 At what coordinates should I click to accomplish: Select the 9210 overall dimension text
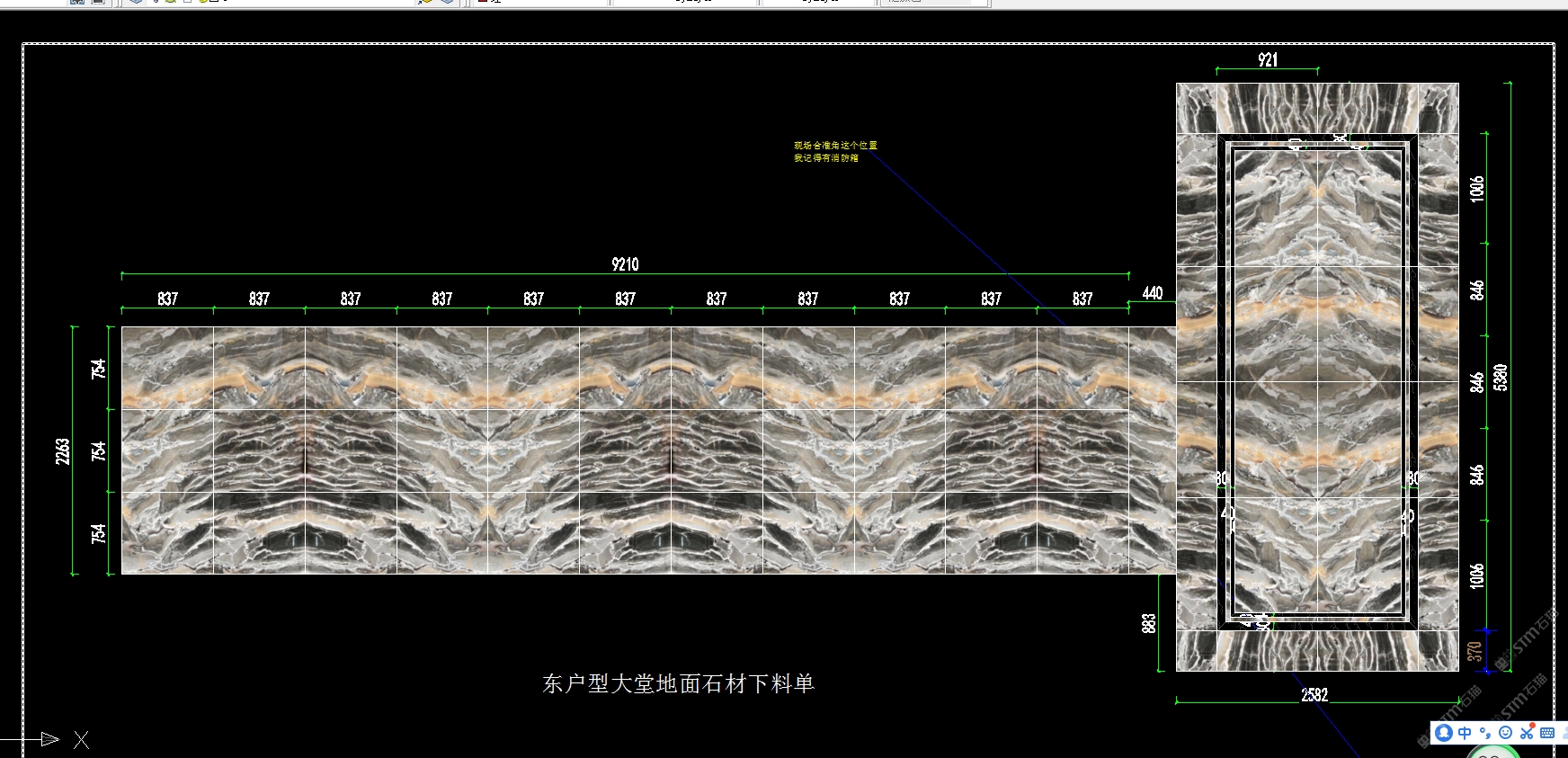(625, 264)
